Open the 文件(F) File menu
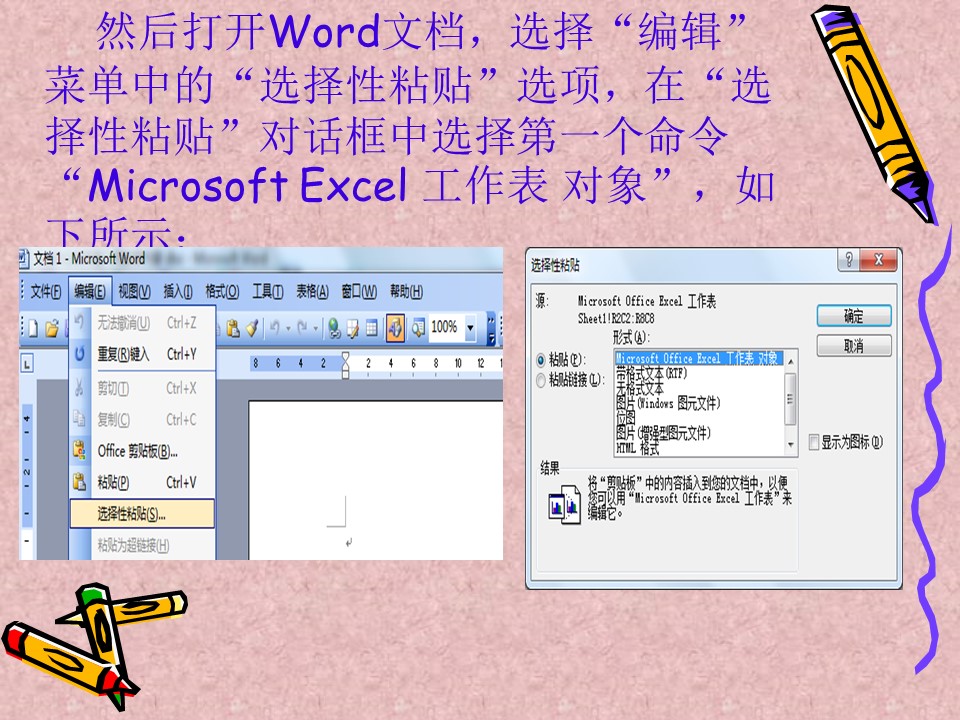Screen dimensions: 960x720 (46, 292)
